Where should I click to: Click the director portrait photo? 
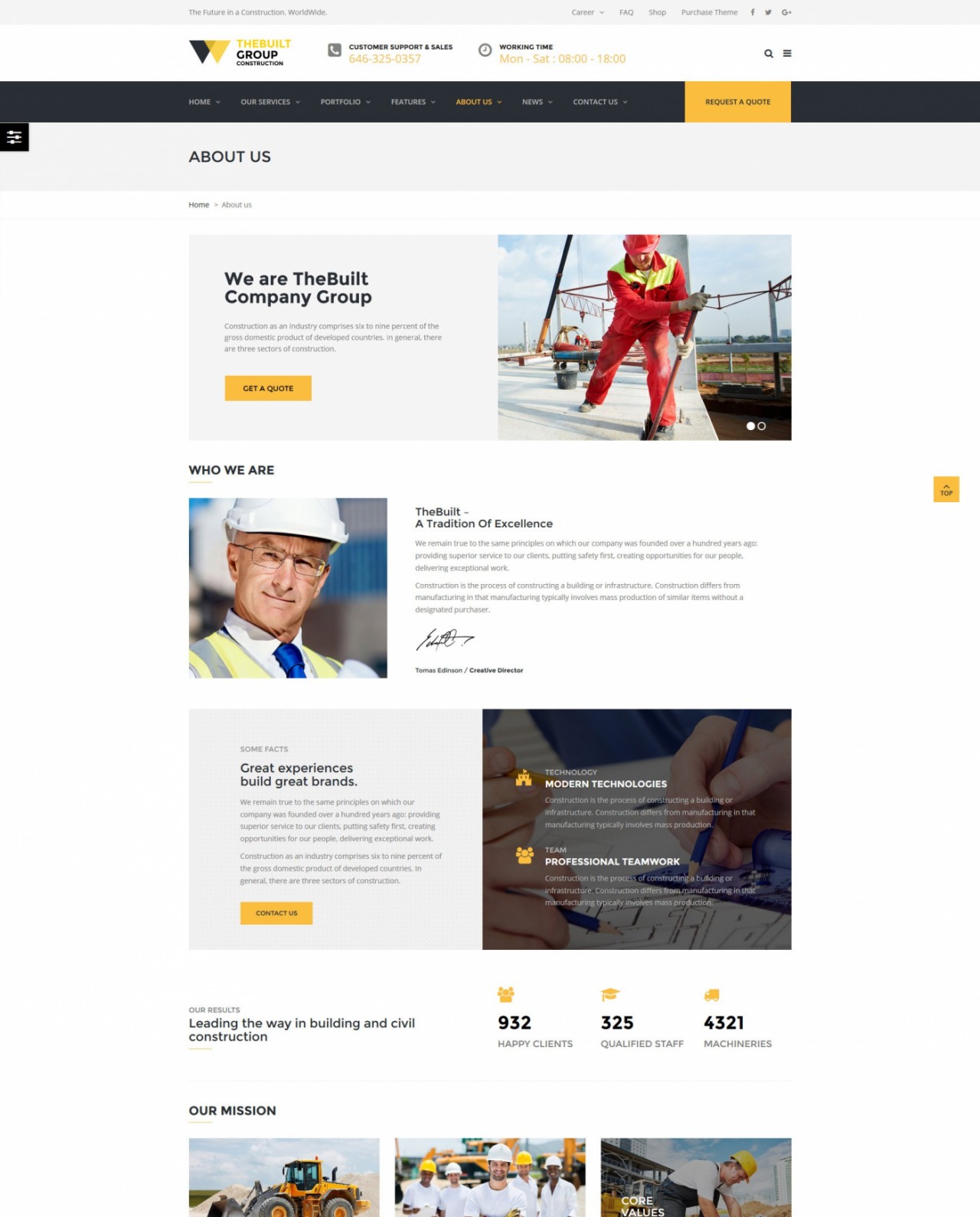click(x=288, y=588)
